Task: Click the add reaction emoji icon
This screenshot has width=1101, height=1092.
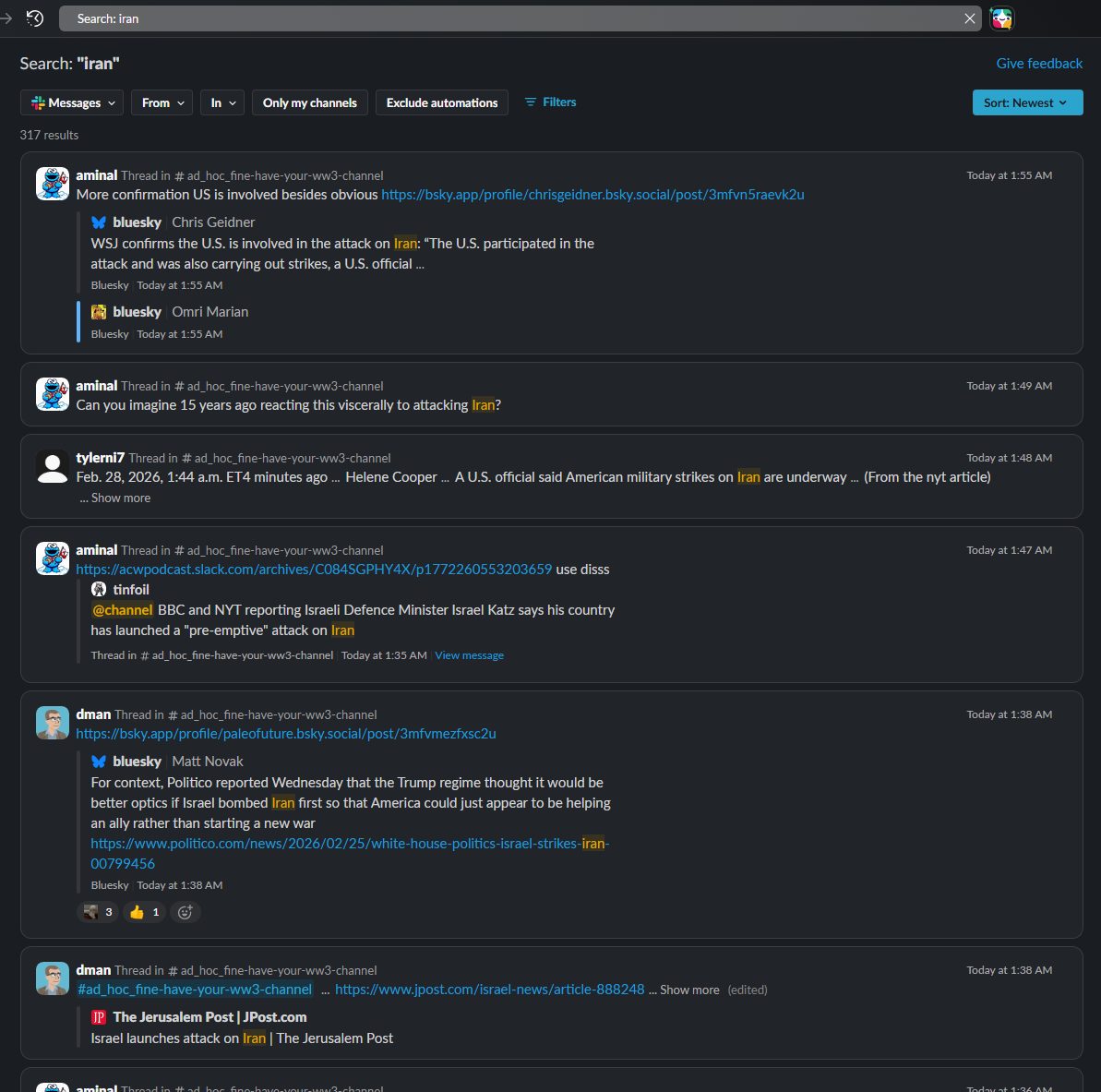Action: point(185,912)
